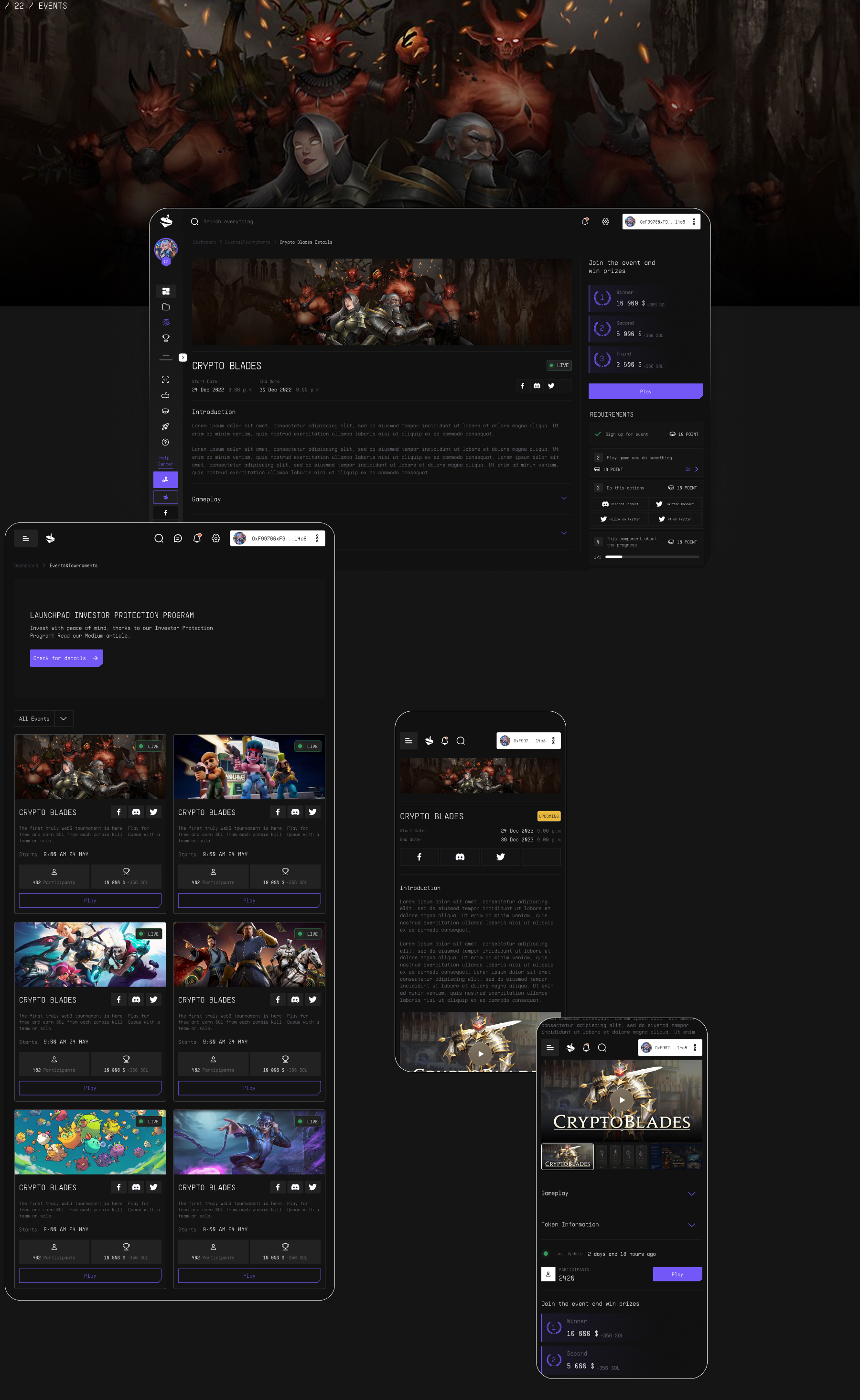
Task: Click the Discord Connect action
Action: point(620,504)
